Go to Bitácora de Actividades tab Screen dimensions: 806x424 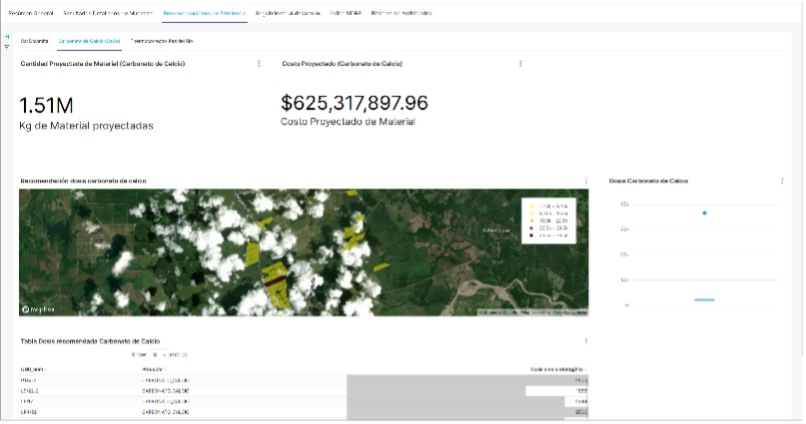pos(402,14)
